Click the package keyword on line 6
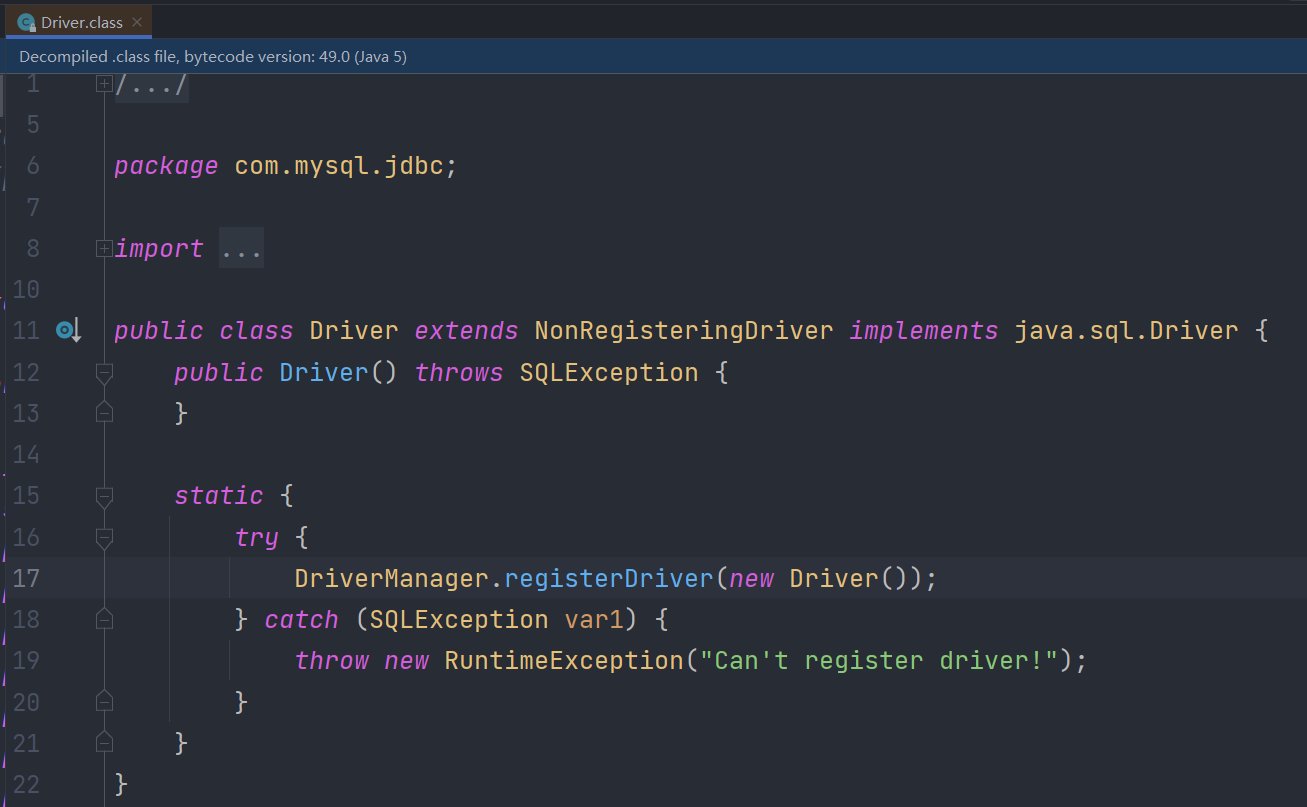 click(x=166, y=167)
